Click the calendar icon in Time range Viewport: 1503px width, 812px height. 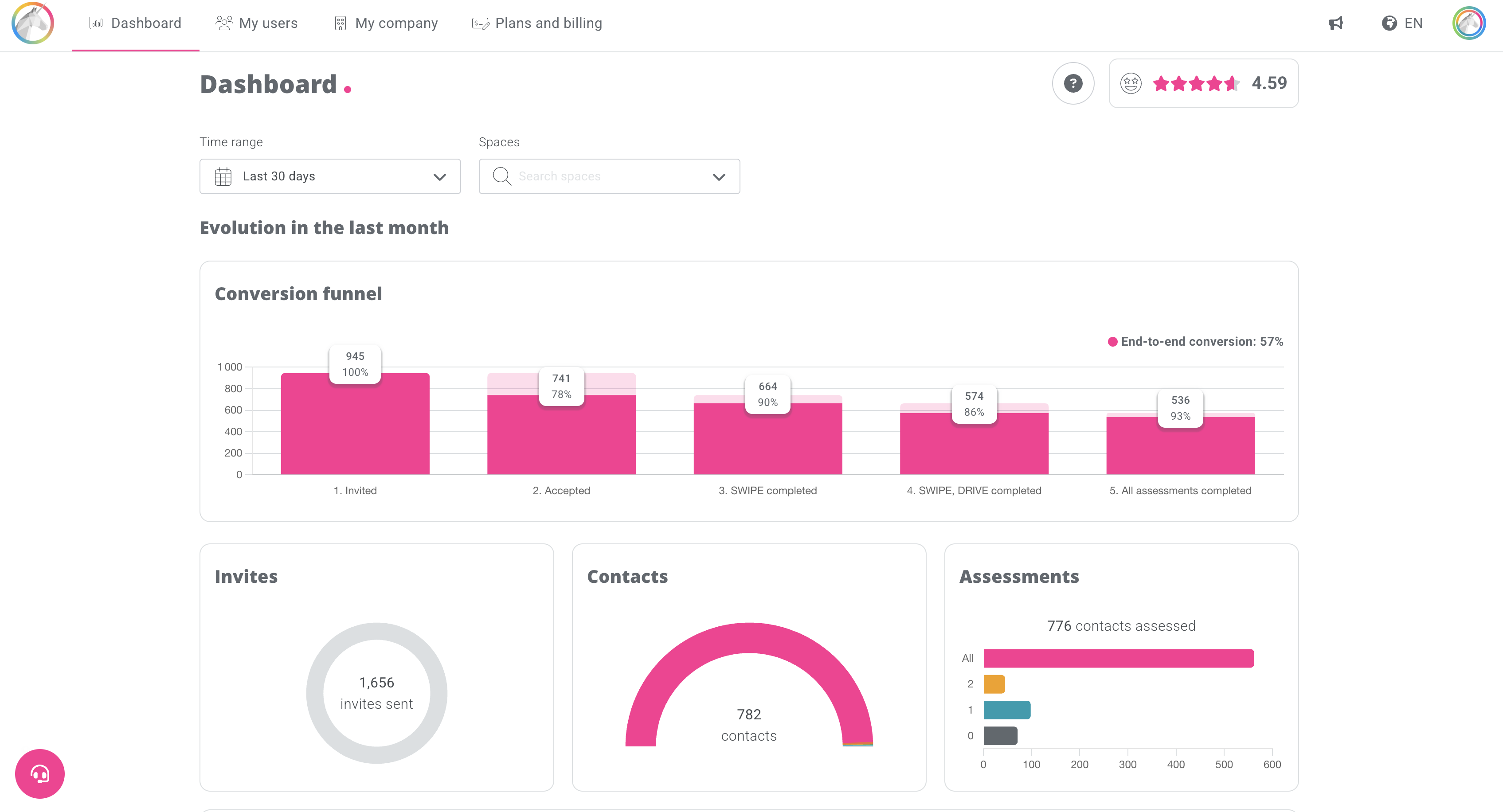point(223,176)
